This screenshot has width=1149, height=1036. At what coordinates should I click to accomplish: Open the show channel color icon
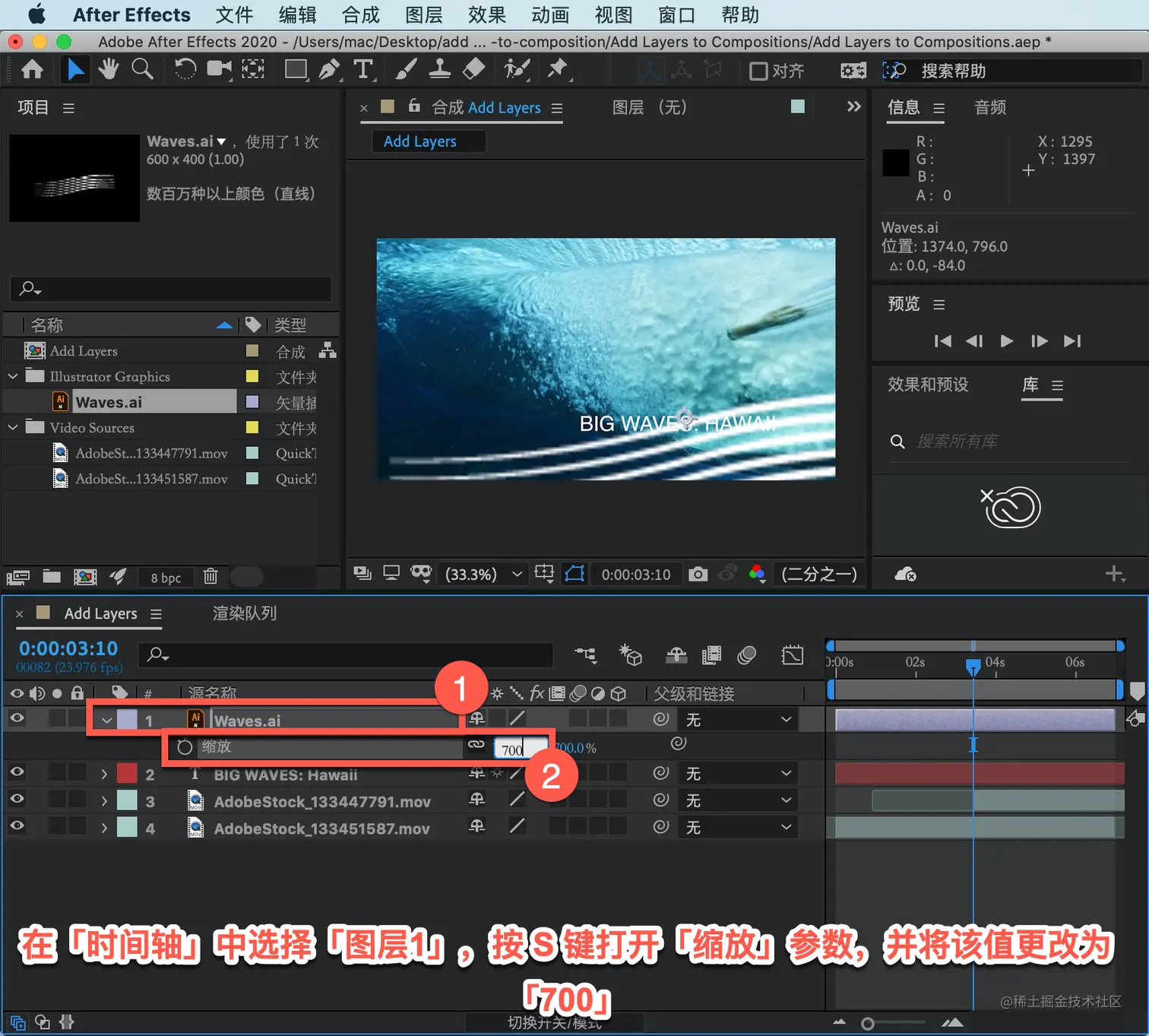(x=757, y=574)
